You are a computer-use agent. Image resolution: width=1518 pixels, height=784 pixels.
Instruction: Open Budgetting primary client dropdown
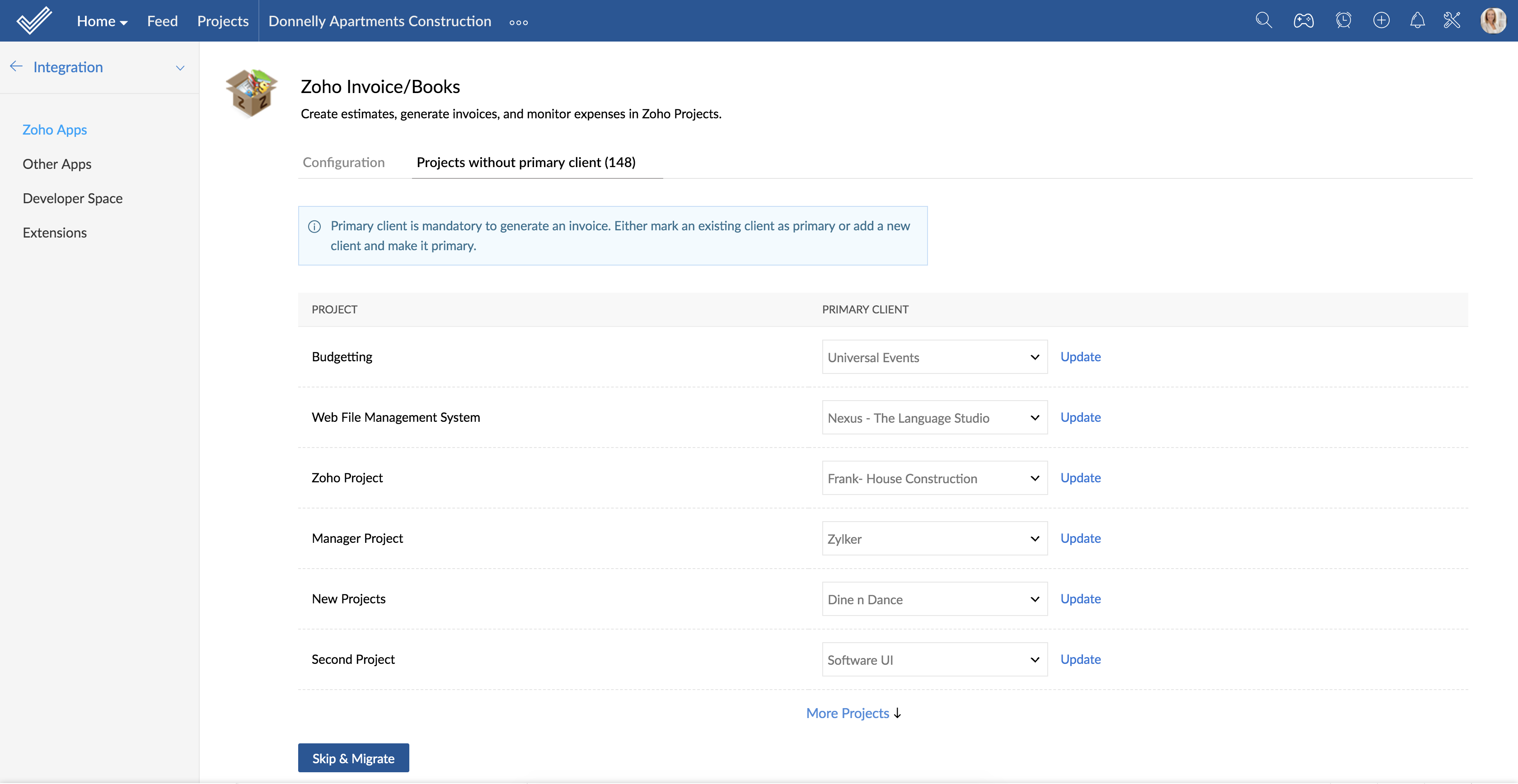935,357
